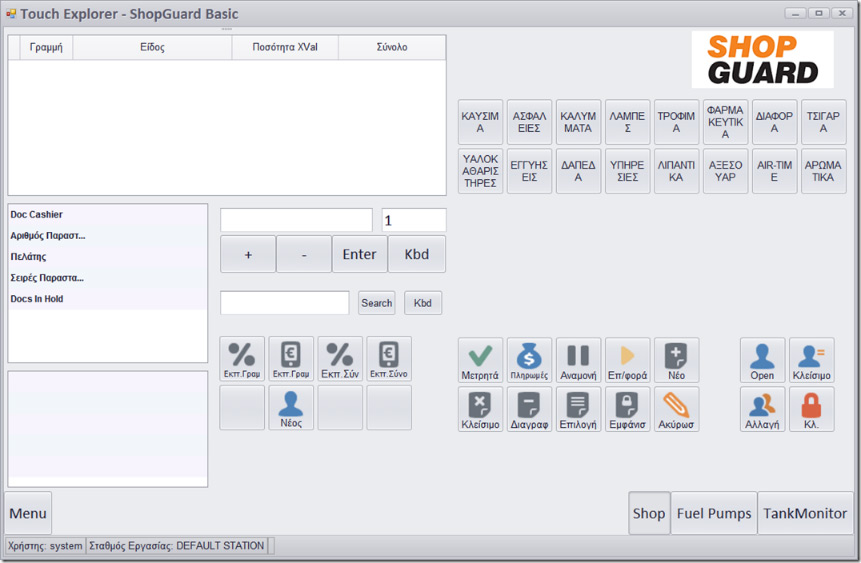Choose the ΚΑΛΥΜΜΑΤΑ category
Viewport: 861px width, 563px height.
pyautogui.click(x=578, y=122)
